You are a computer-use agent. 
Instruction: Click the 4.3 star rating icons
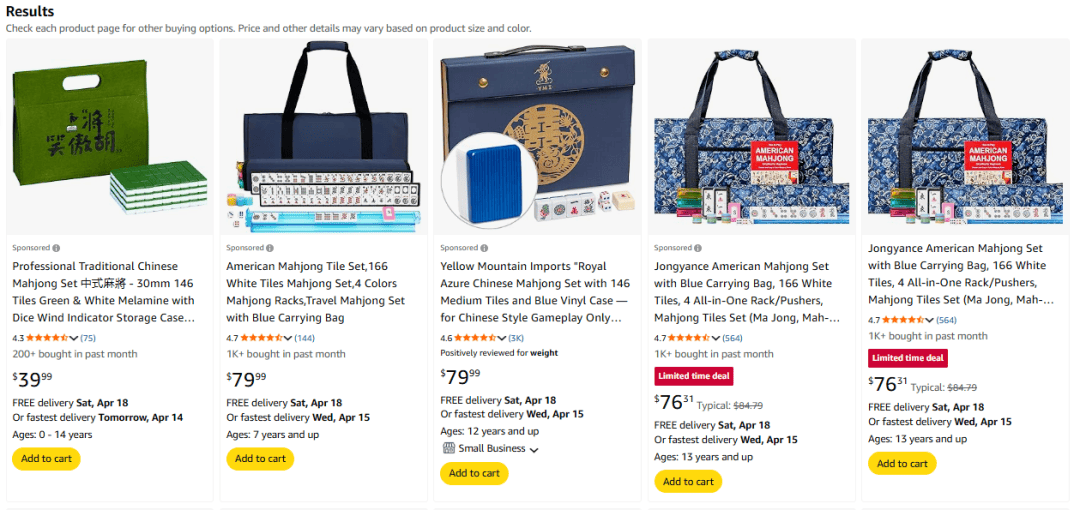pyautogui.click(x=48, y=338)
